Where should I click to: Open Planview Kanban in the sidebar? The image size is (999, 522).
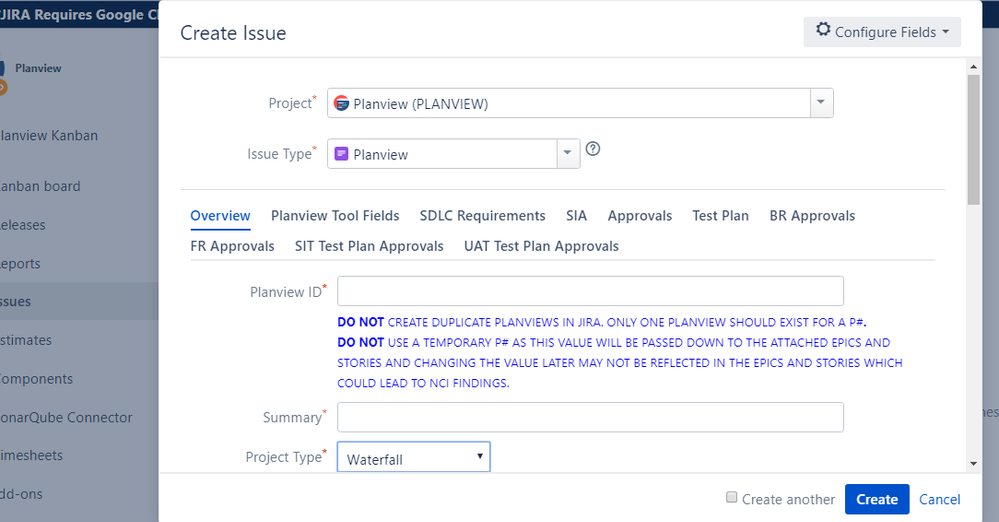48,135
